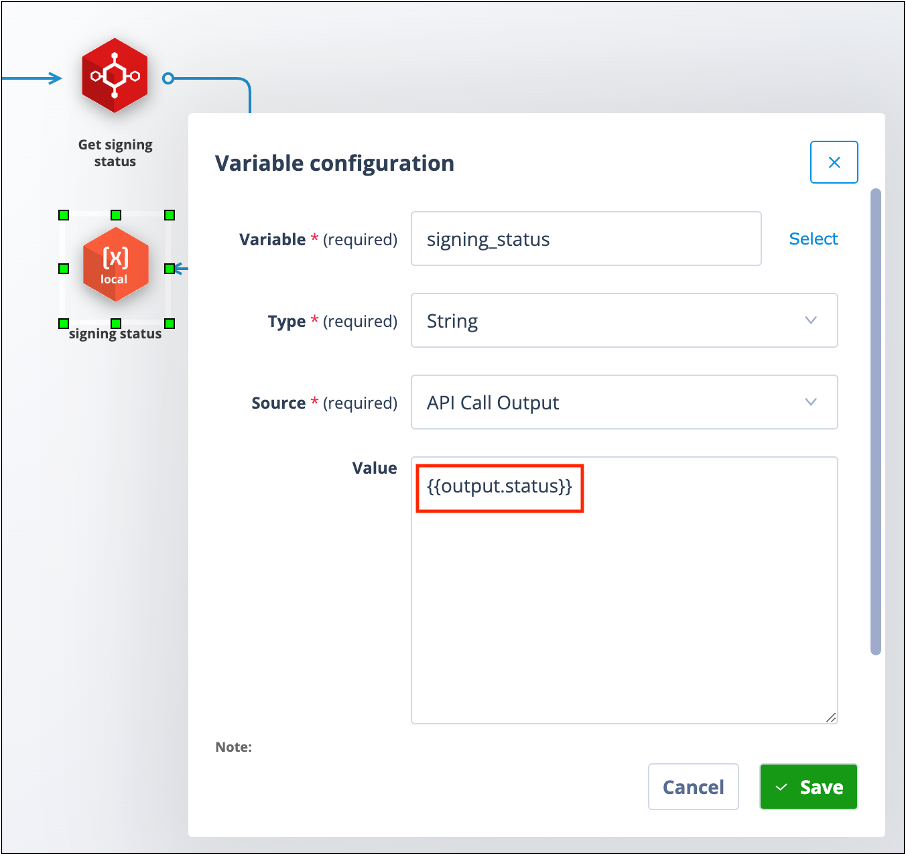Click the bottom-right green selection handle
Viewport: 906px width, 854px height.
pos(169,324)
